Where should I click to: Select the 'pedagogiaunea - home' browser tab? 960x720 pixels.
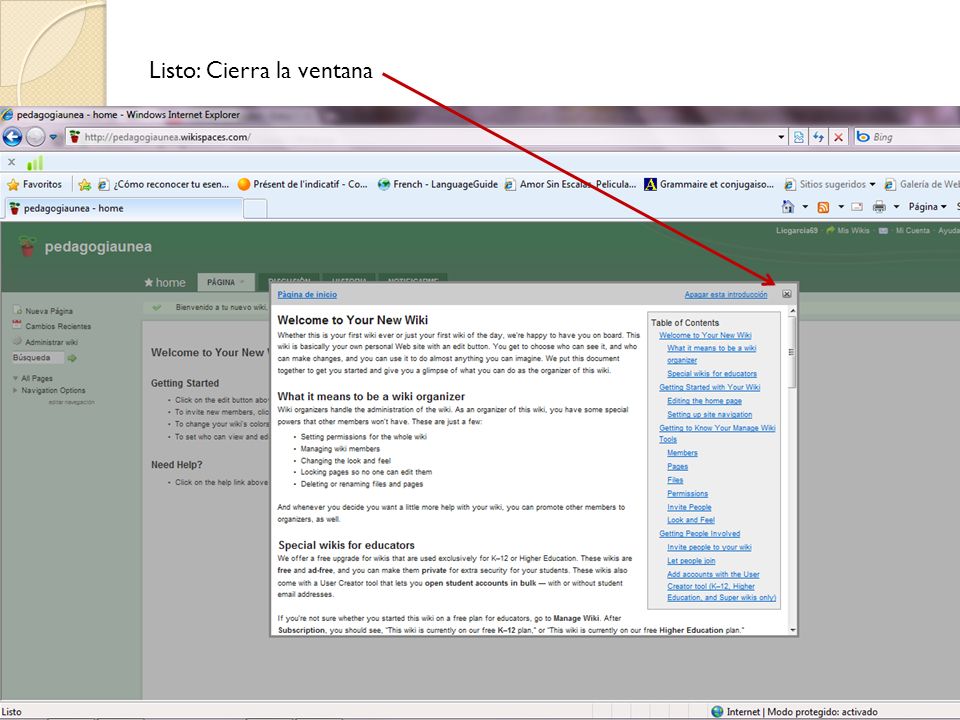tap(122, 208)
